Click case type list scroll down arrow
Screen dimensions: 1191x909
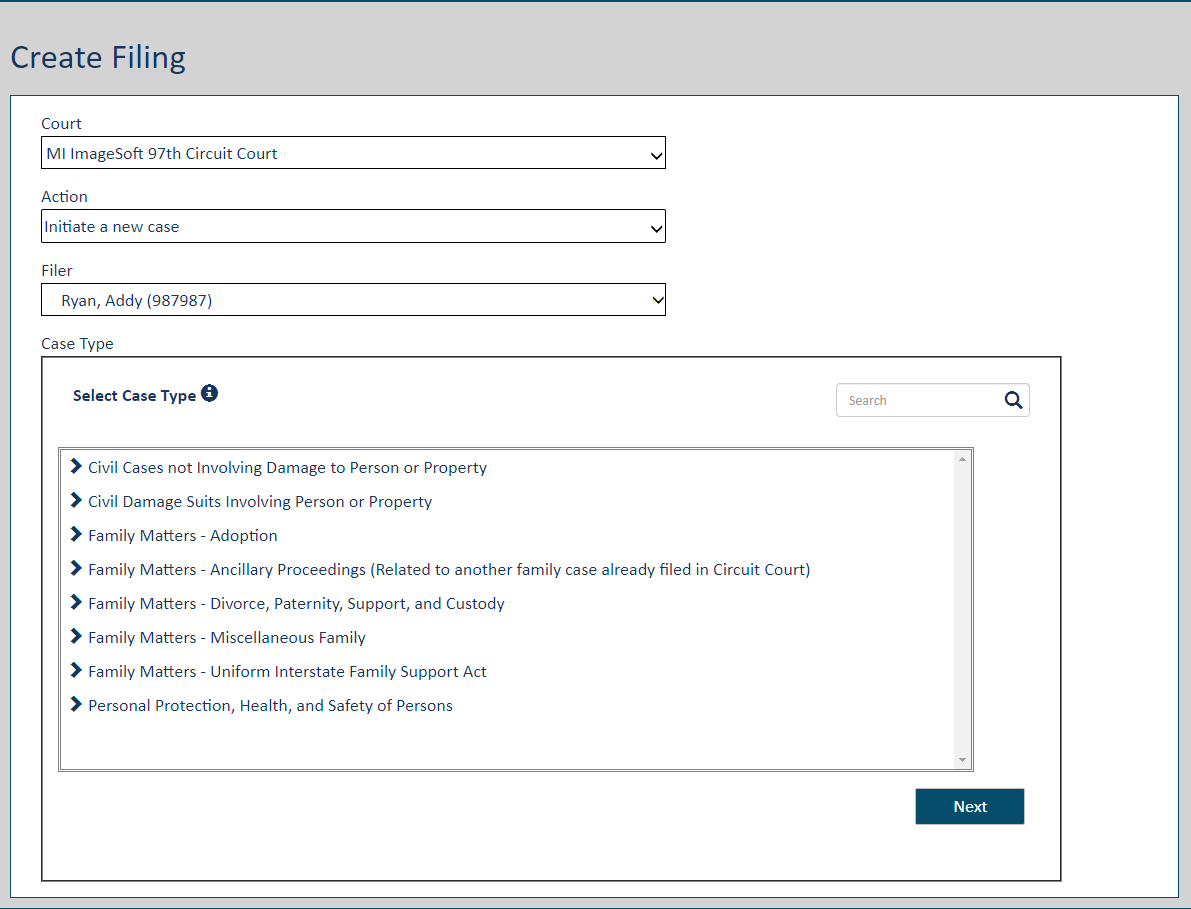[x=962, y=760]
